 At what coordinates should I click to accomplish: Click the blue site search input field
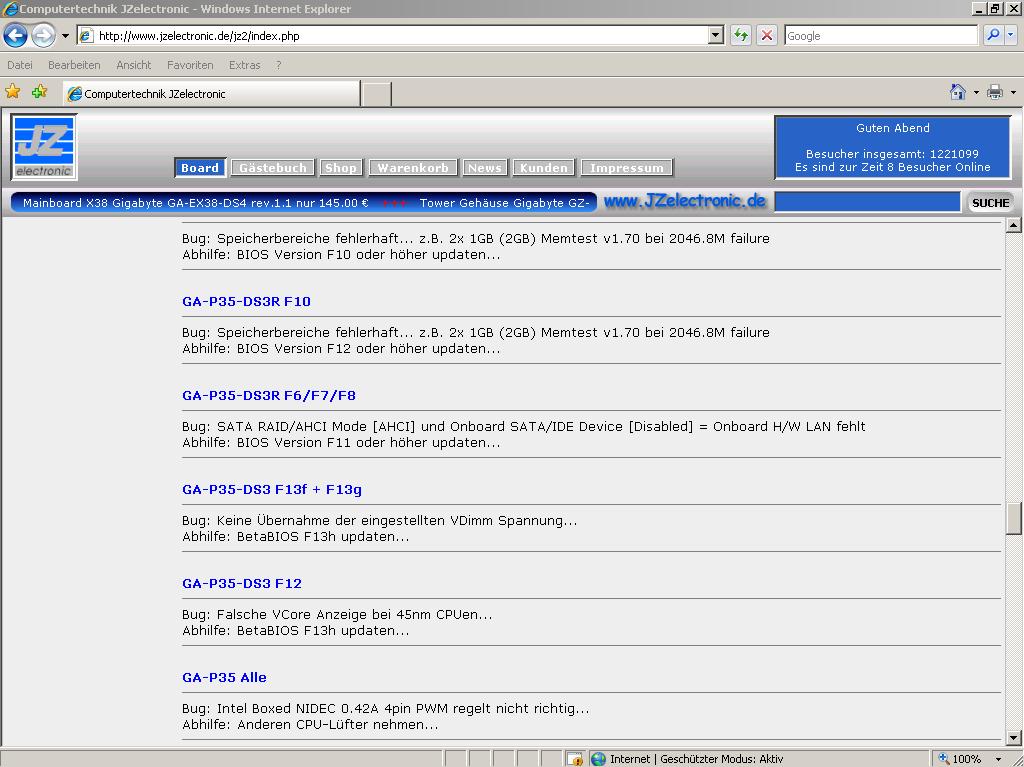tap(867, 203)
